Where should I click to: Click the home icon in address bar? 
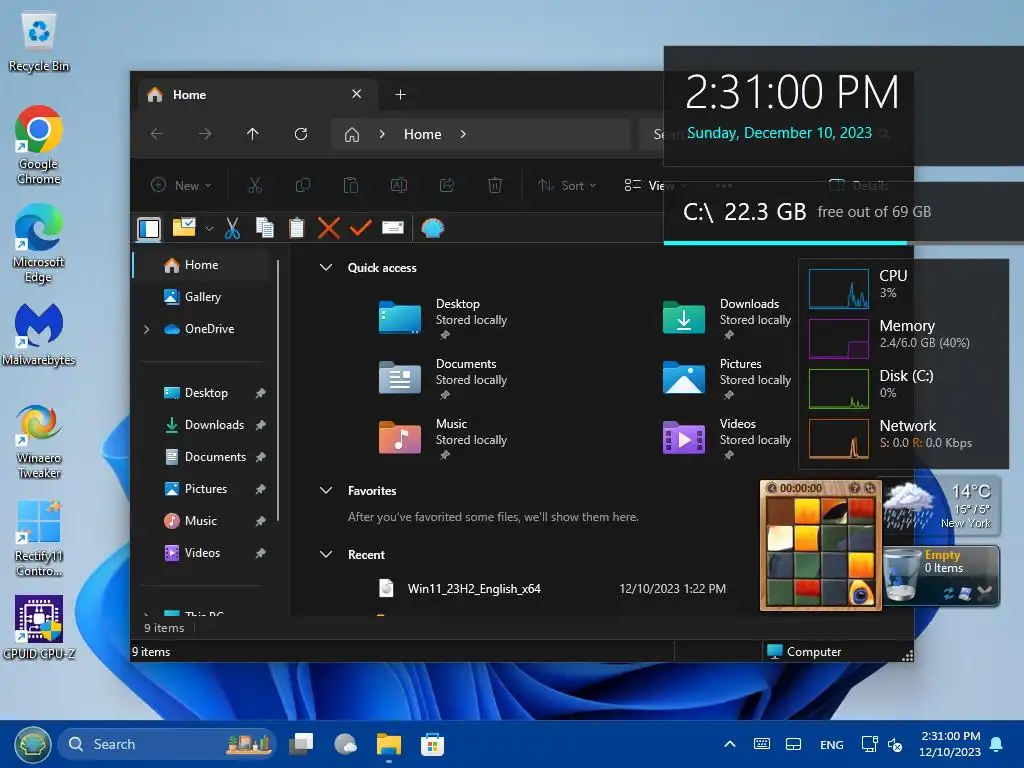pyautogui.click(x=352, y=135)
